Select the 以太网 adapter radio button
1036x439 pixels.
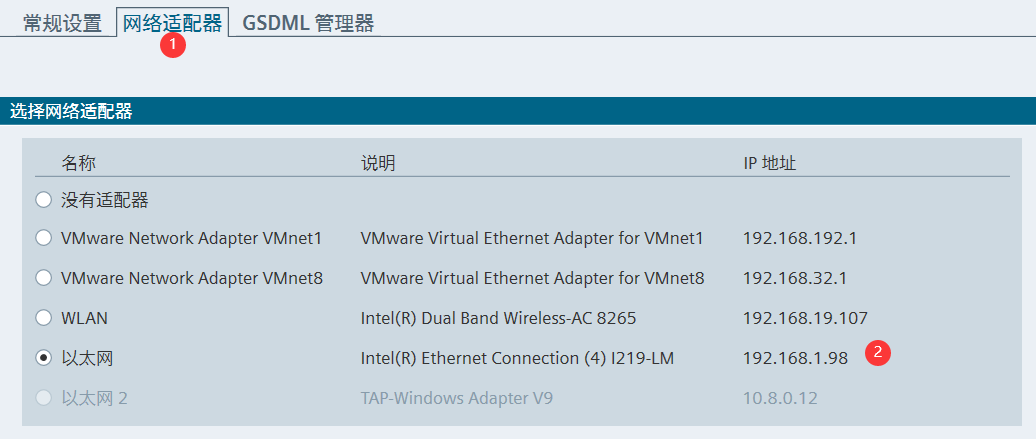click(x=44, y=358)
